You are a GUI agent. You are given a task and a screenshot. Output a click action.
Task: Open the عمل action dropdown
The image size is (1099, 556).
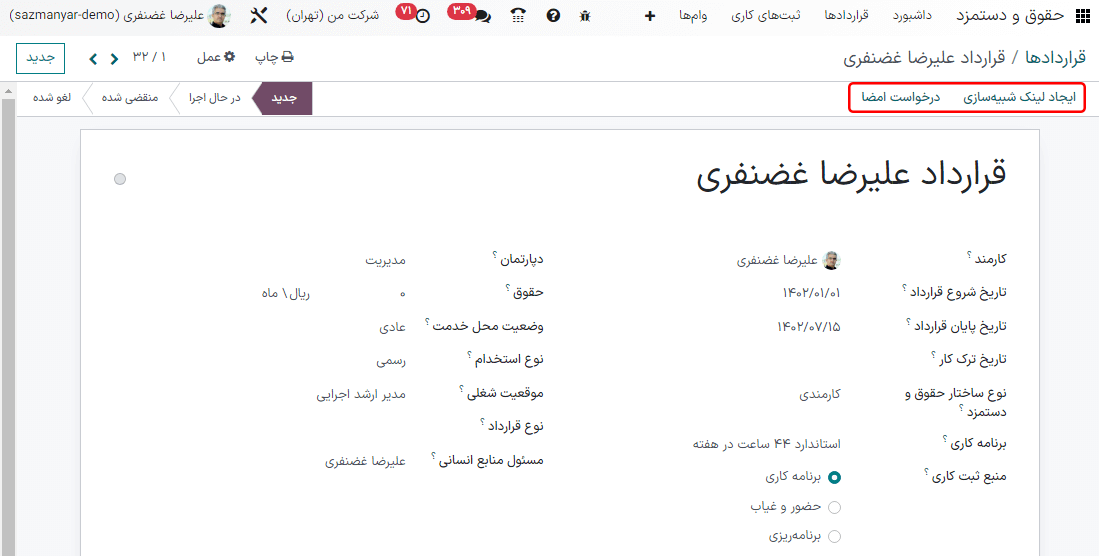215,58
